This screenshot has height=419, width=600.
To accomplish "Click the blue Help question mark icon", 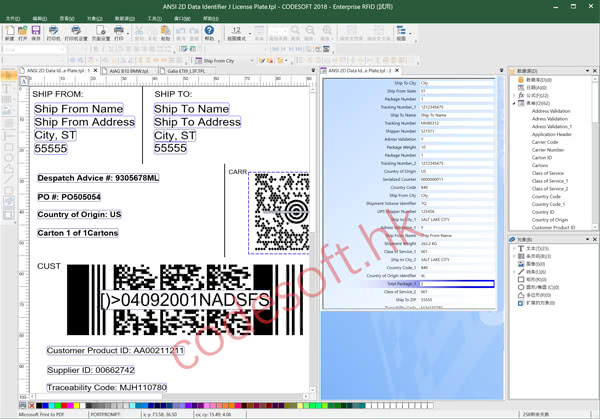I will pos(209,30).
